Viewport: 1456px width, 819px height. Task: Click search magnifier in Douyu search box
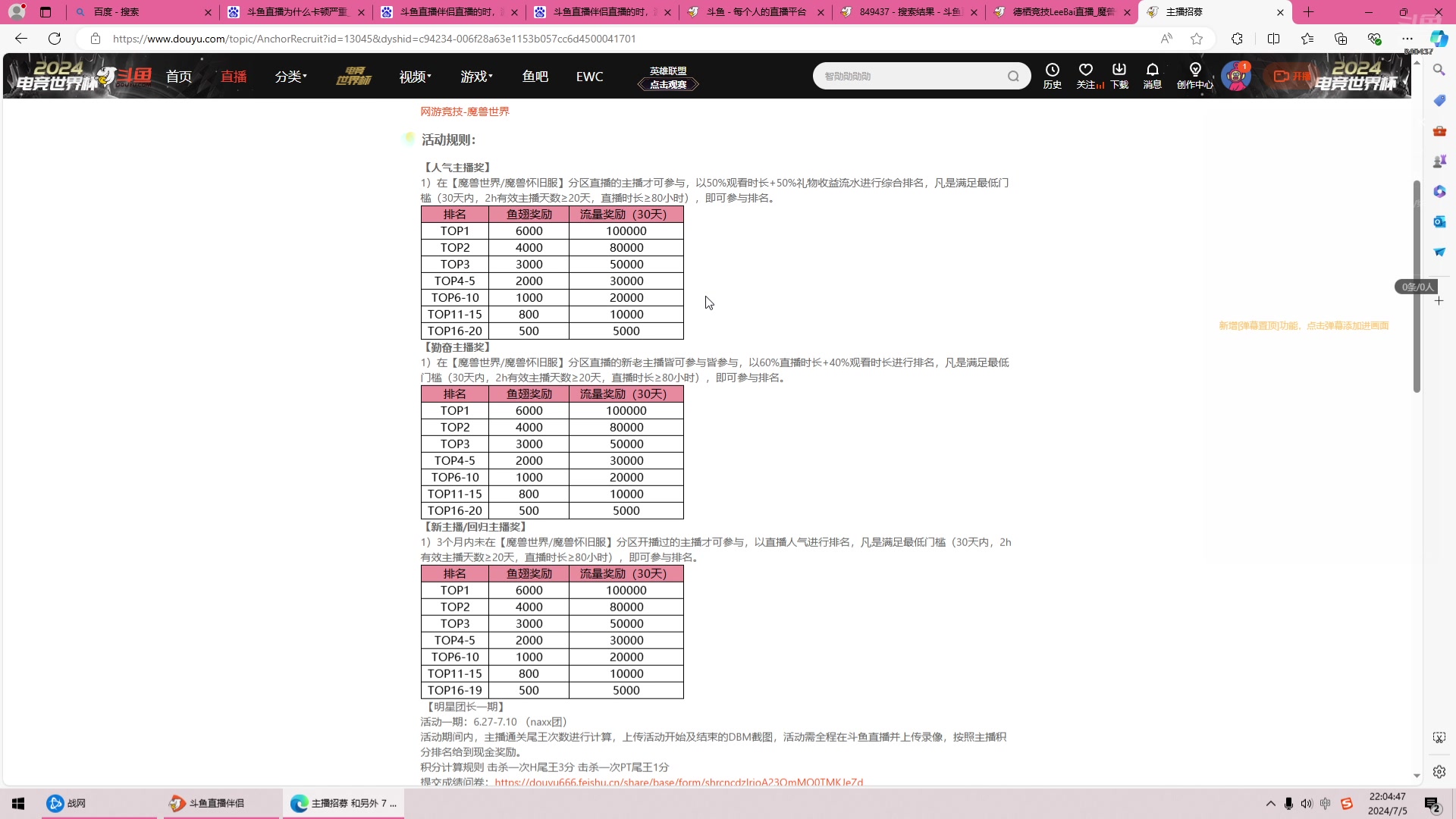tap(1013, 76)
